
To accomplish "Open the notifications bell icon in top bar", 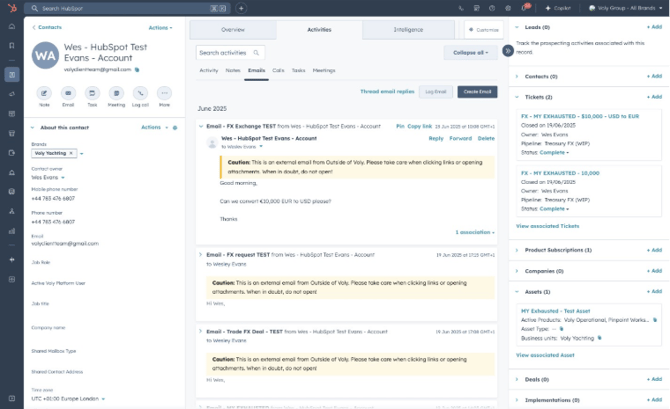I will tap(524, 8).
